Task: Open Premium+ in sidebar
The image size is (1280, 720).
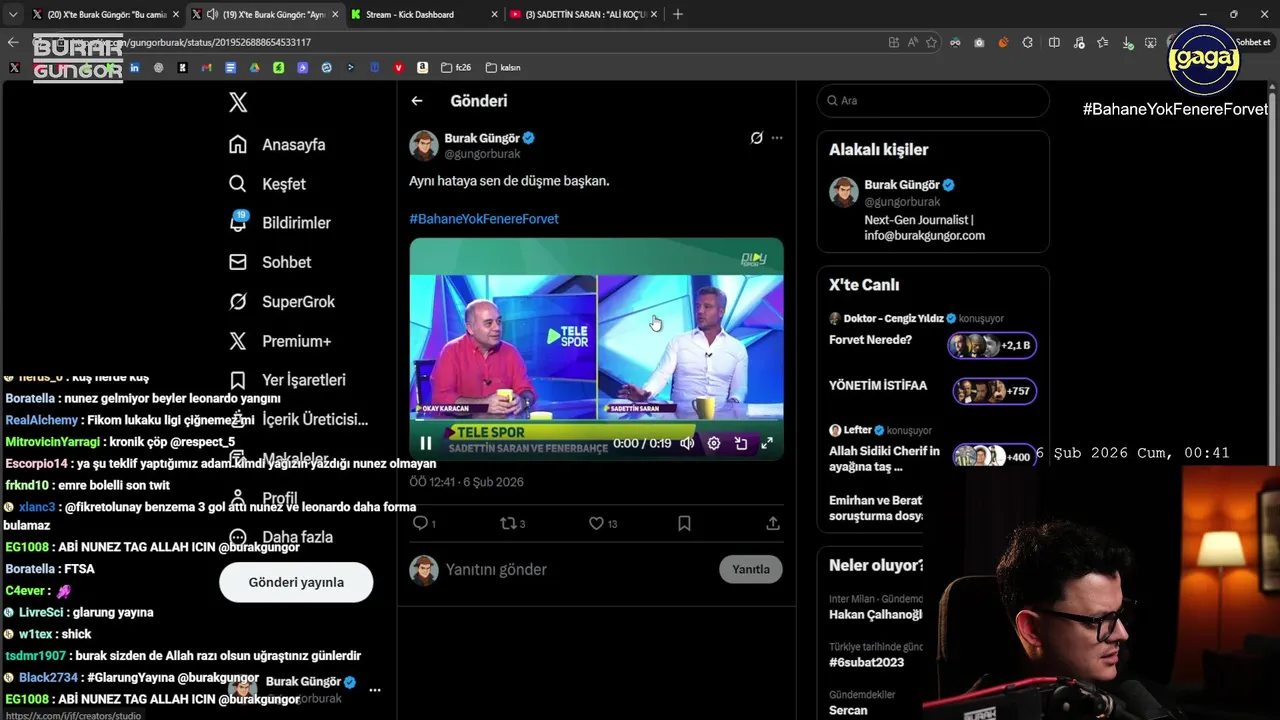Action: [279, 341]
